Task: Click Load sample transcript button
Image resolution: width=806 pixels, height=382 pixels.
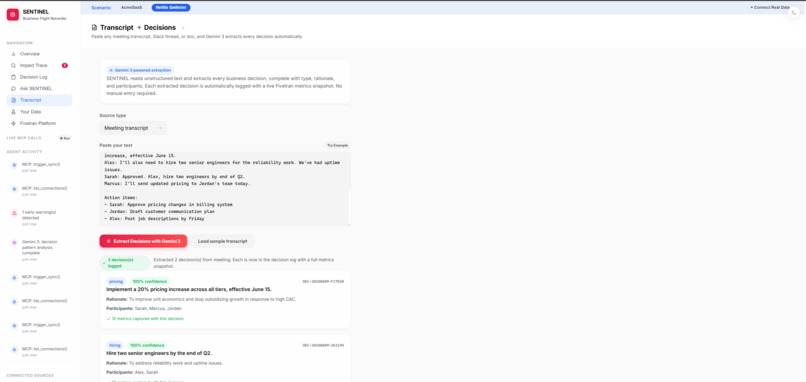Action: pyautogui.click(x=222, y=241)
